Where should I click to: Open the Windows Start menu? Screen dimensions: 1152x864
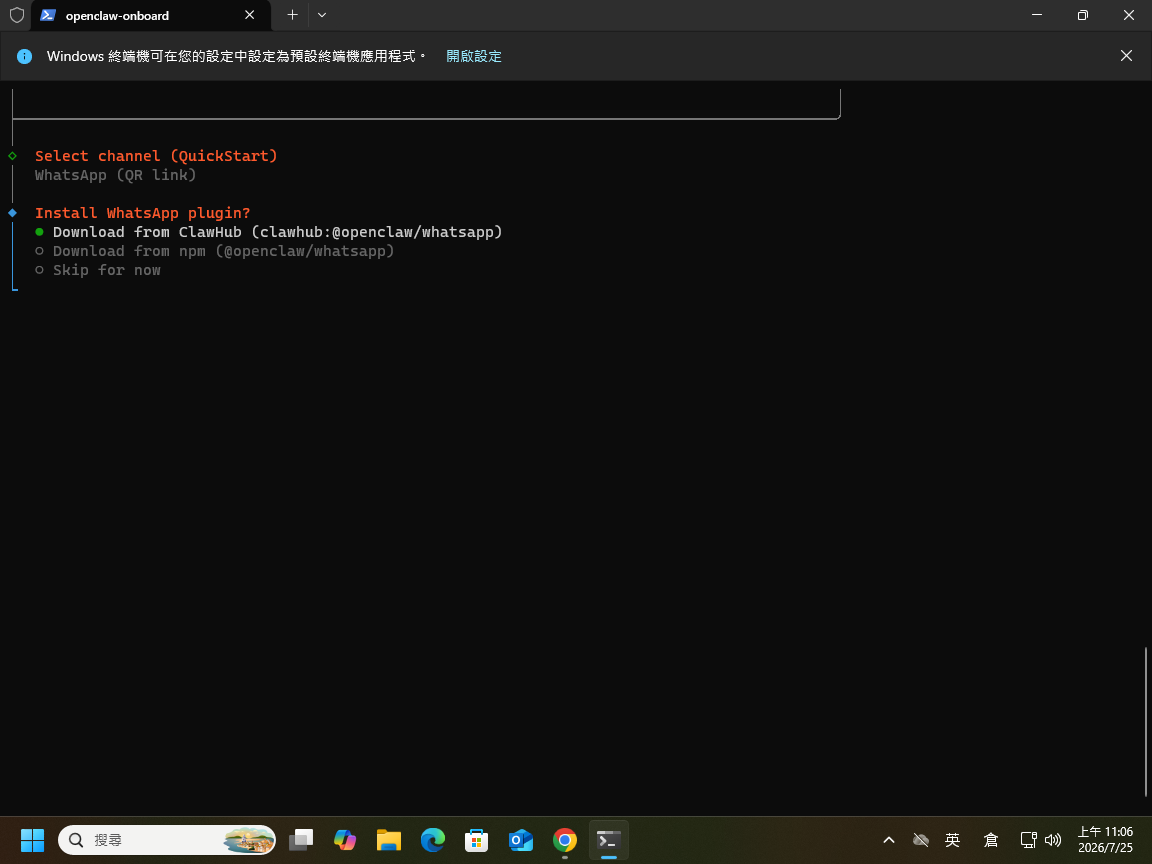pyautogui.click(x=32, y=840)
